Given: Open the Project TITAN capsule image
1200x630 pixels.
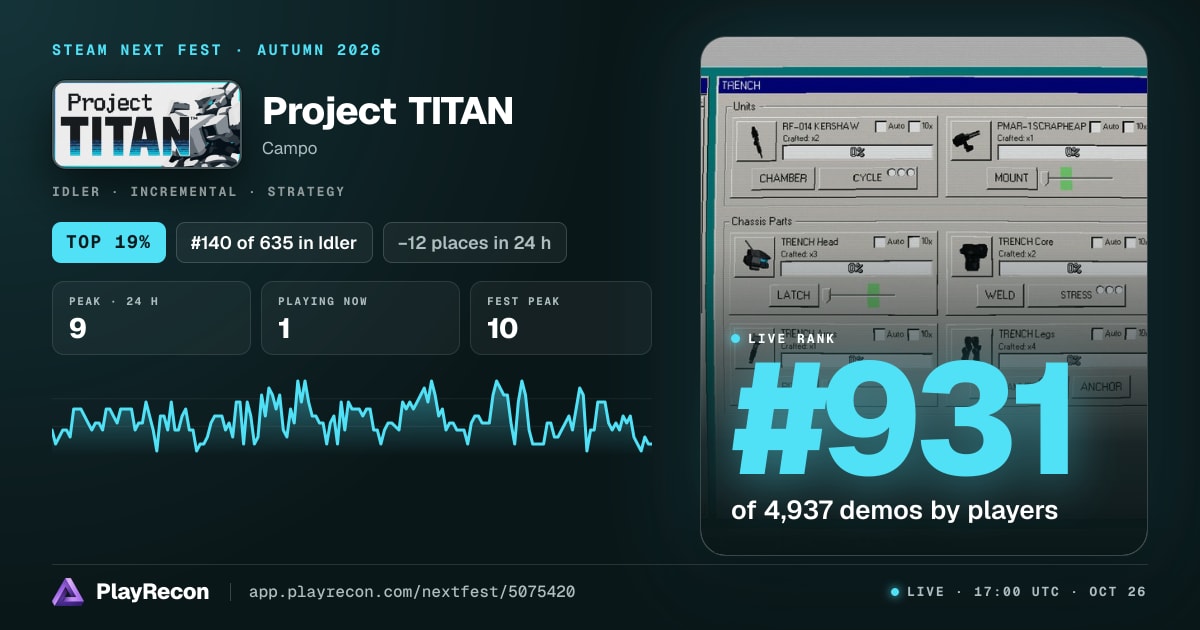Looking at the screenshot, I should pyautogui.click(x=147, y=124).
